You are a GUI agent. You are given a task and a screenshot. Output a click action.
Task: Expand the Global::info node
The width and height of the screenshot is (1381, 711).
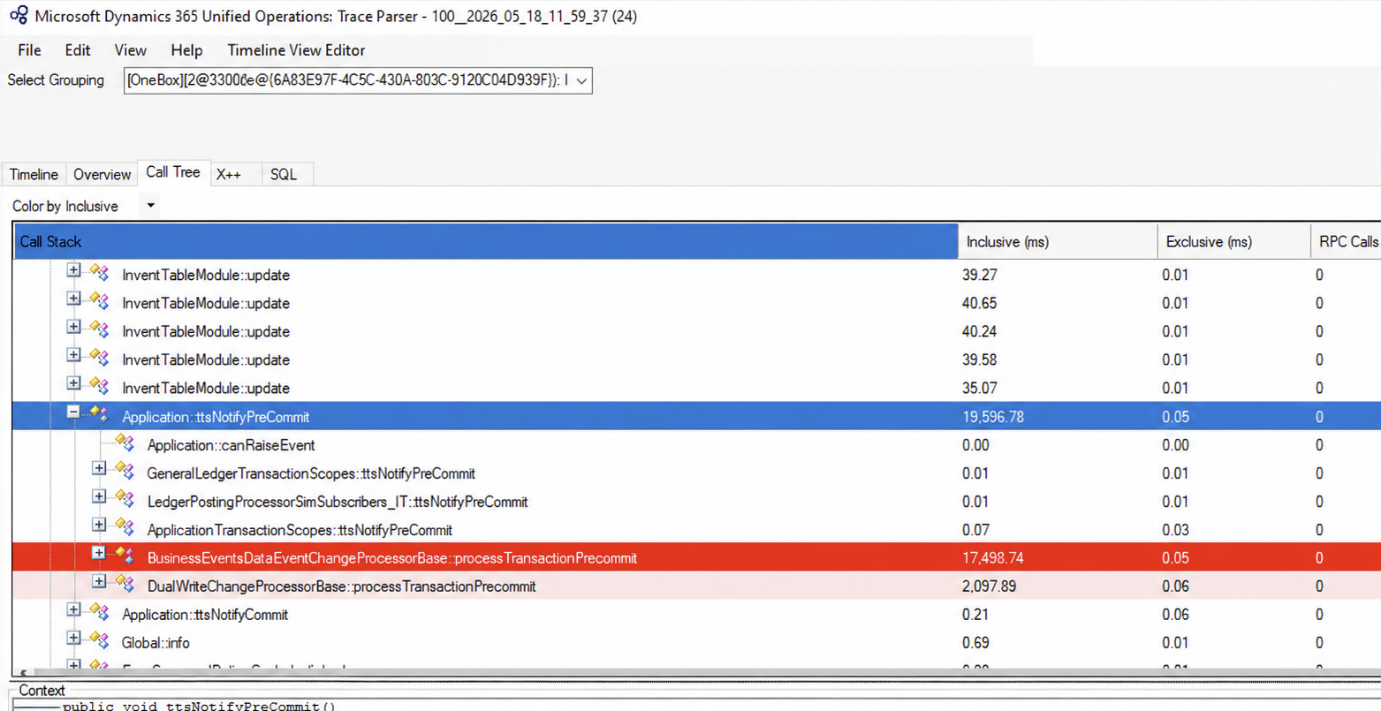click(73, 637)
